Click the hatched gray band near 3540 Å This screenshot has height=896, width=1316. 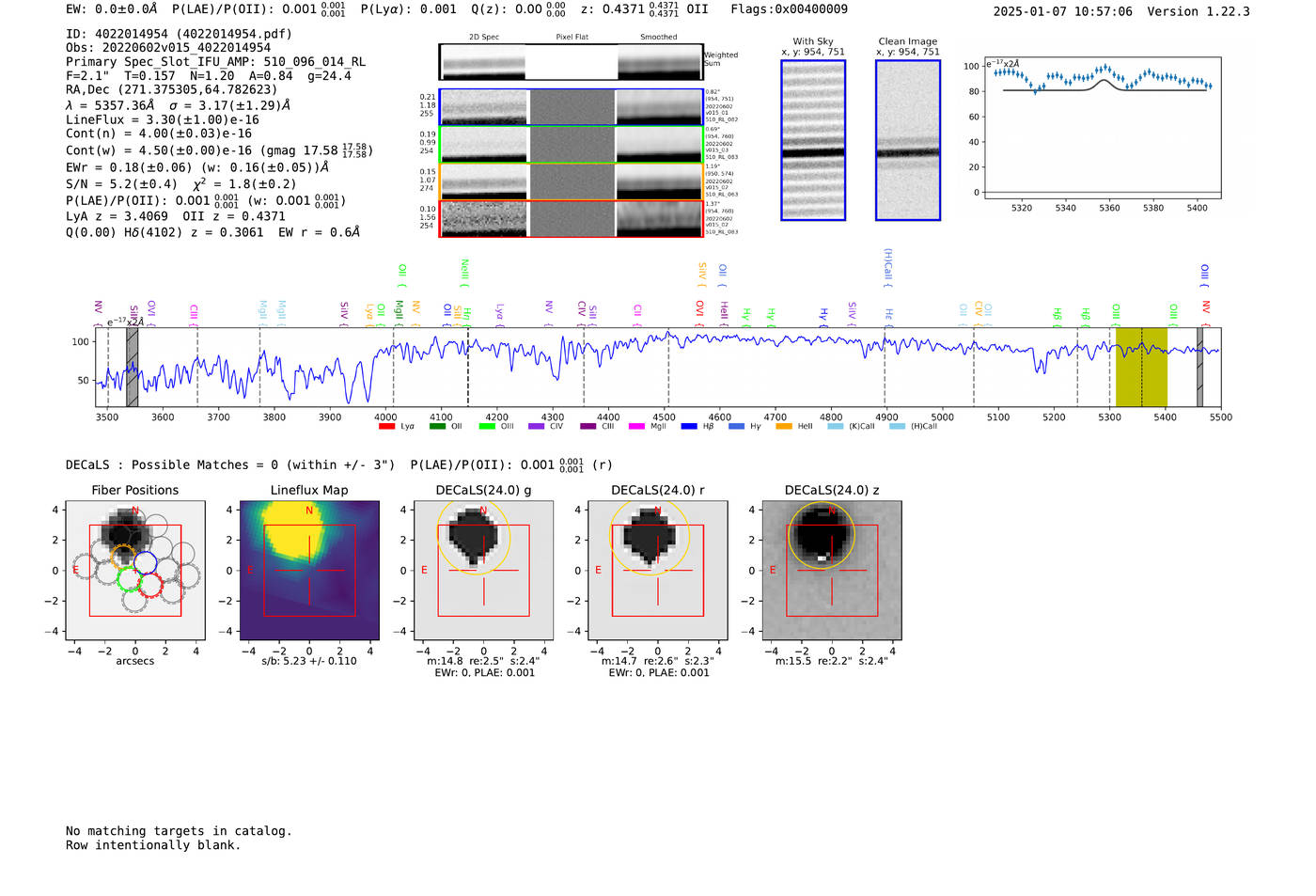(133, 367)
